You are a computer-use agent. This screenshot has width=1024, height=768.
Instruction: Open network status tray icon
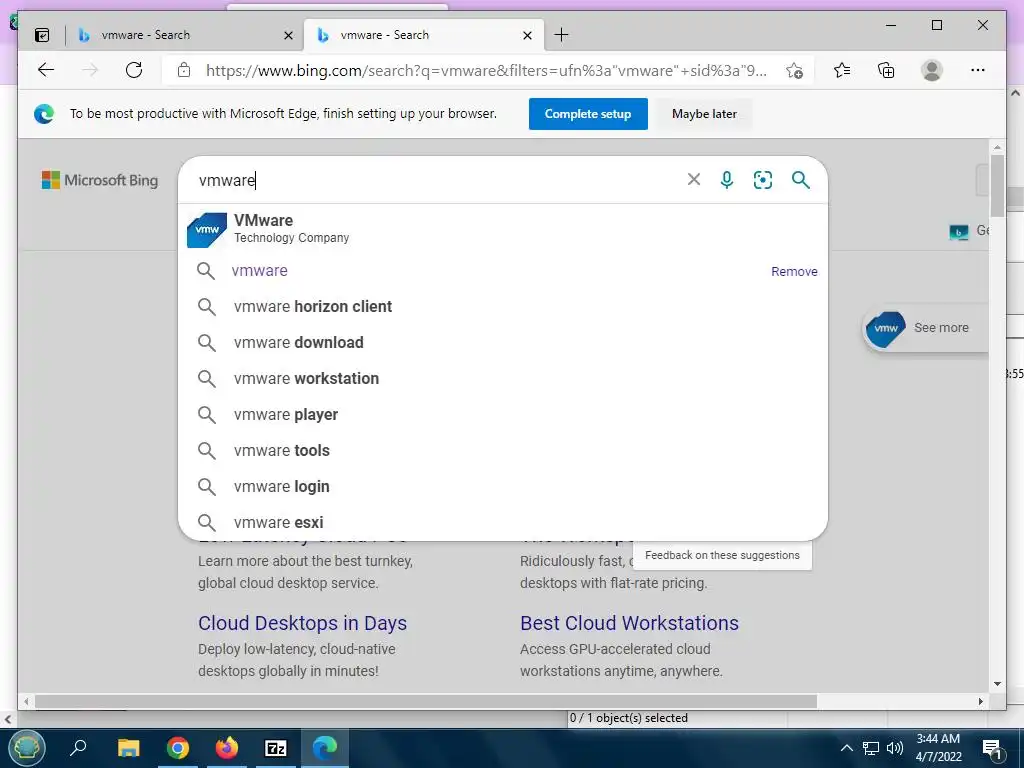(871, 748)
